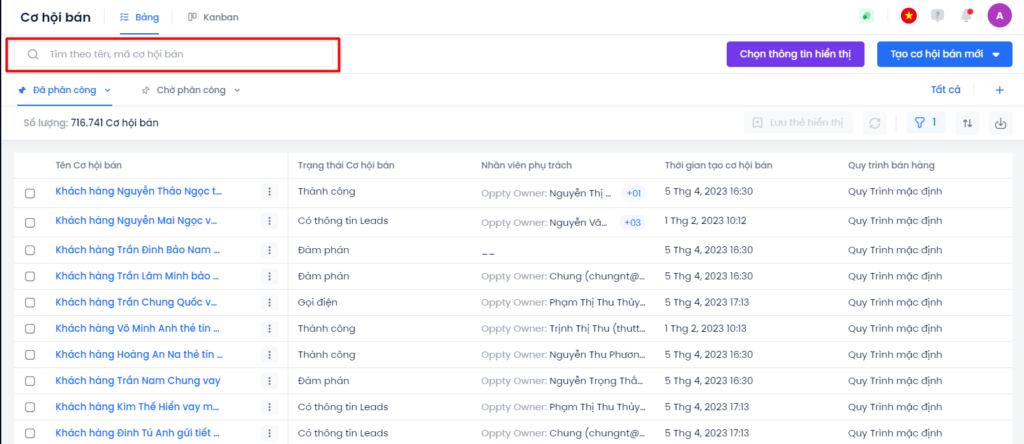Add a new tab with plus icon
This screenshot has width=1024, height=444.
tap(999, 90)
